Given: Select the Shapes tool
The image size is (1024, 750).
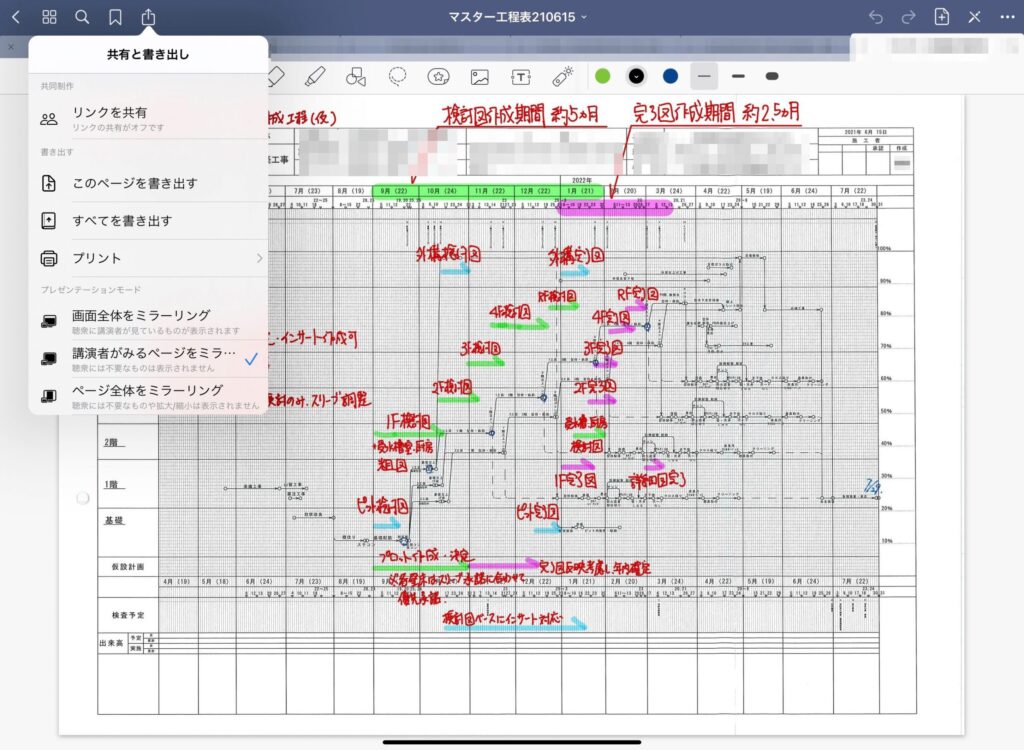Looking at the screenshot, I should tap(356, 76).
